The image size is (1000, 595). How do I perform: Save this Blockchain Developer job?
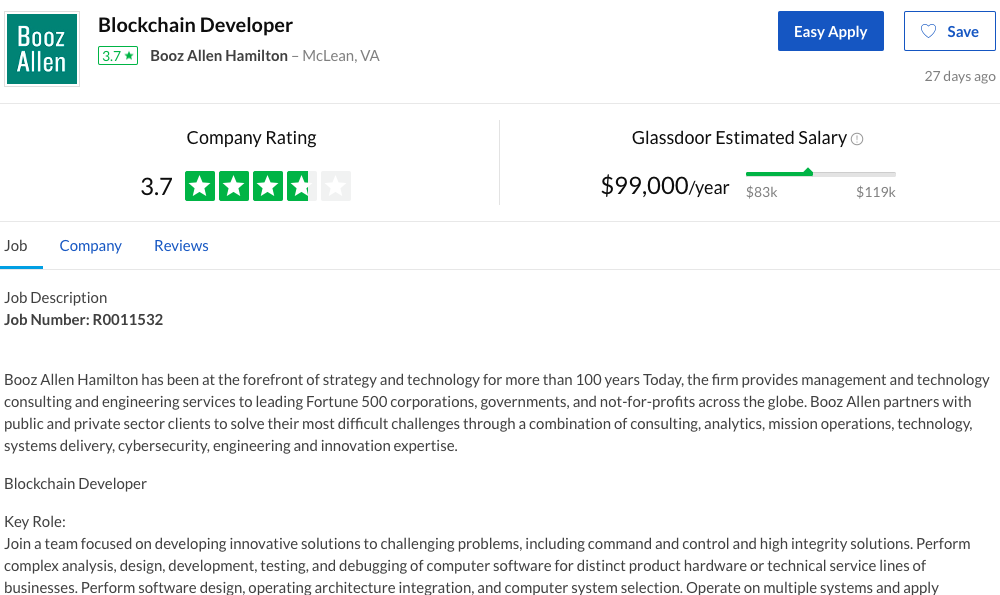[949, 32]
